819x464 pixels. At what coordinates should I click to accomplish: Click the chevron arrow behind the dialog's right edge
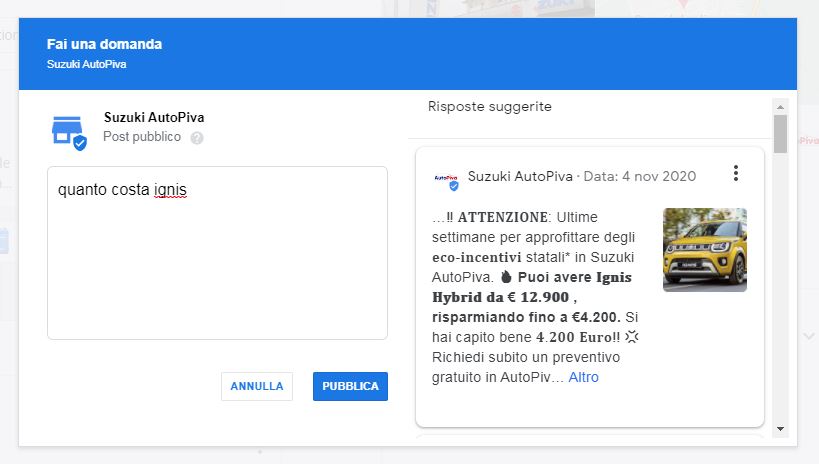point(808,336)
